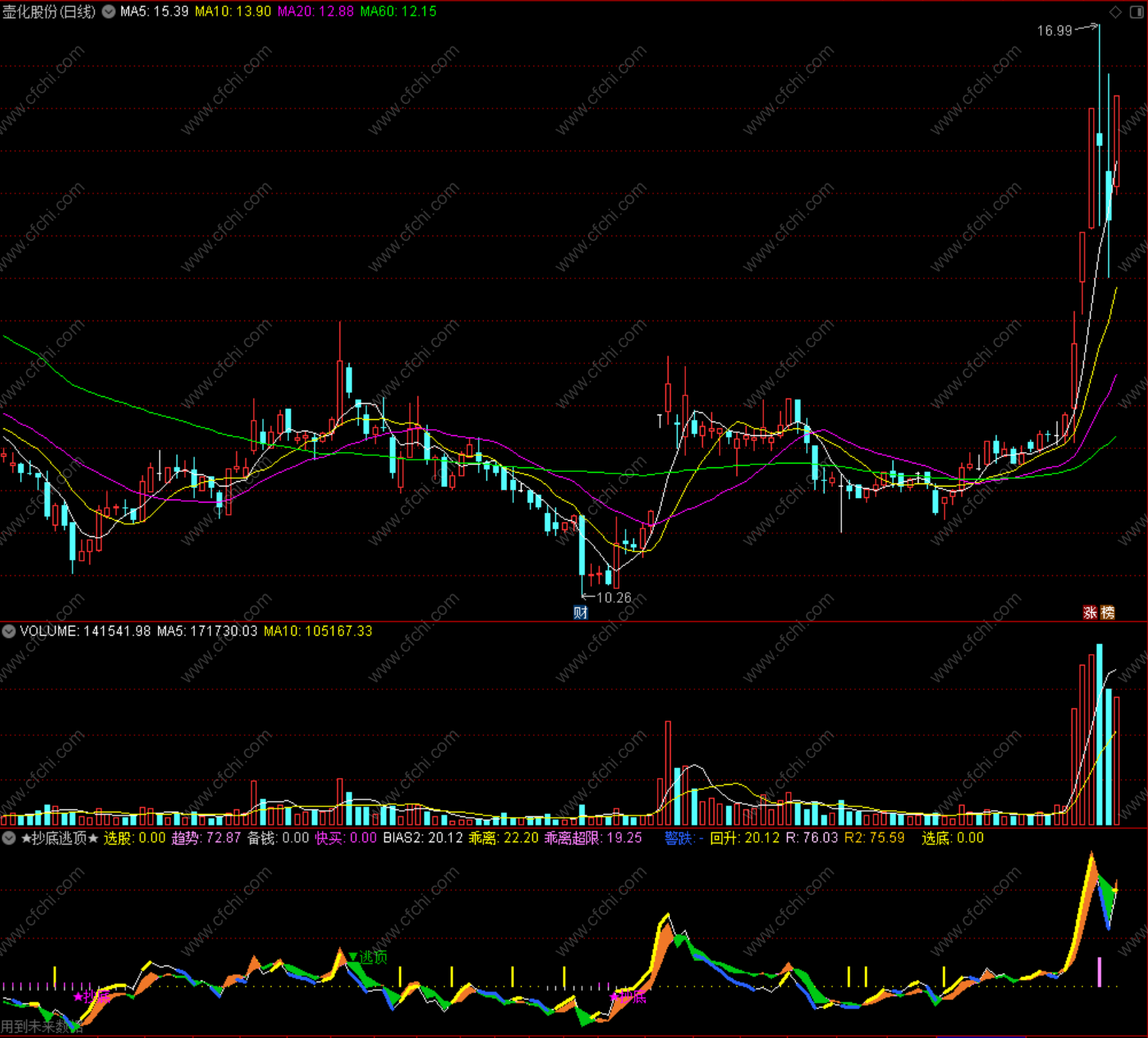The width and height of the screenshot is (1148, 1038).
Task: Click the green 逃顶 signal marker
Action: click(368, 957)
